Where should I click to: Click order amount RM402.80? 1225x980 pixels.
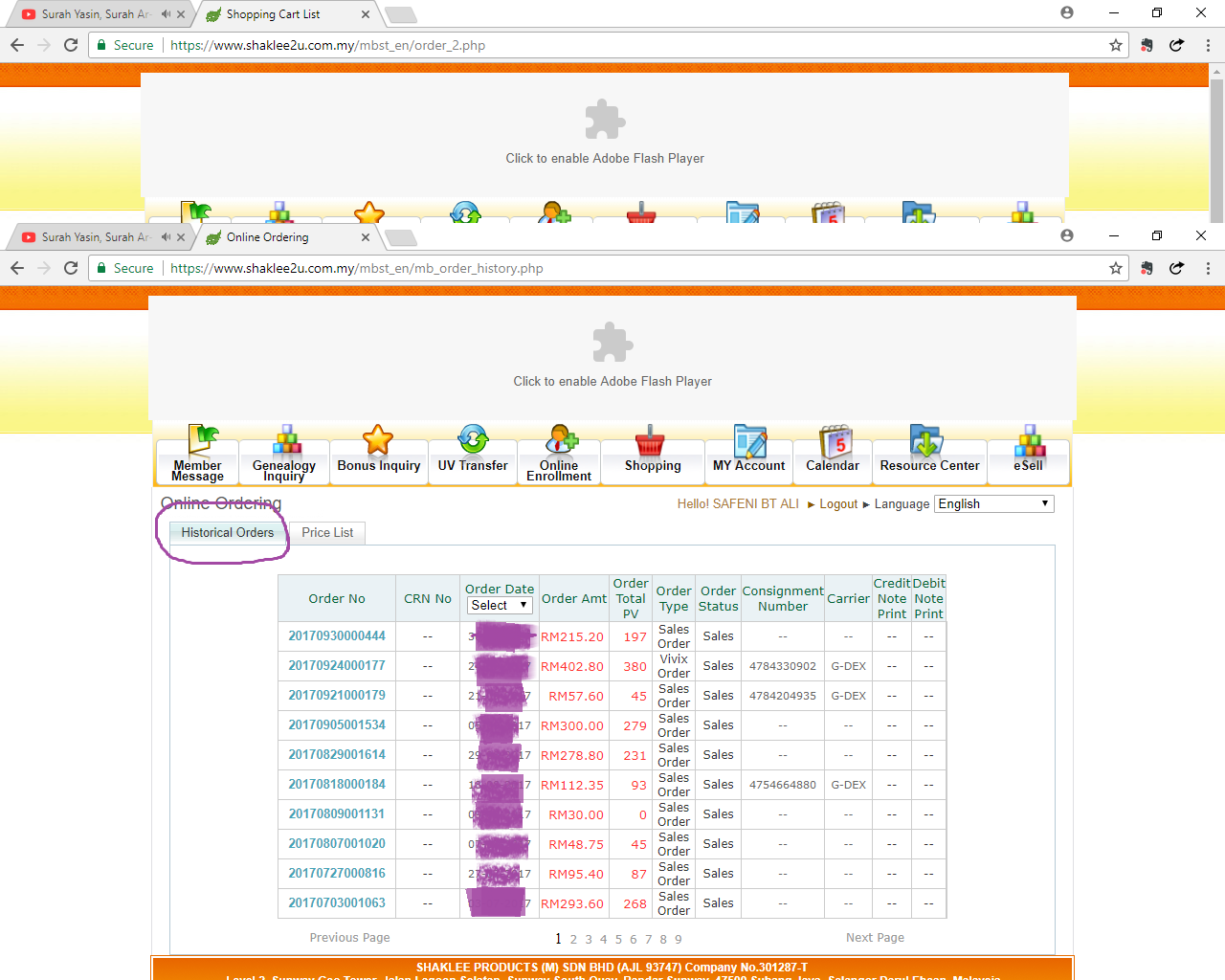[x=572, y=666]
